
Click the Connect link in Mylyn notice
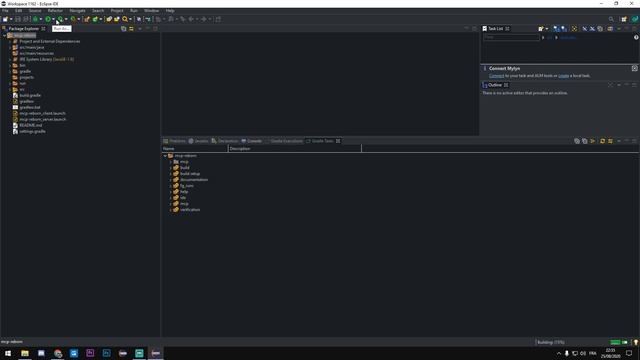[496, 76]
